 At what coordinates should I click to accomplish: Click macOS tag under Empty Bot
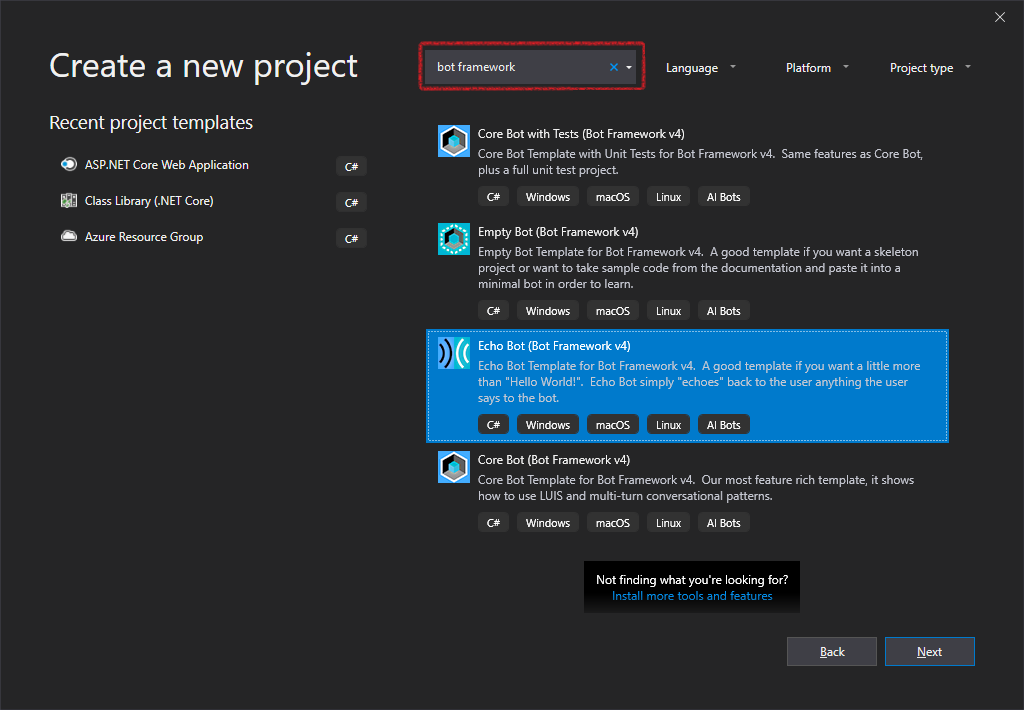613,311
